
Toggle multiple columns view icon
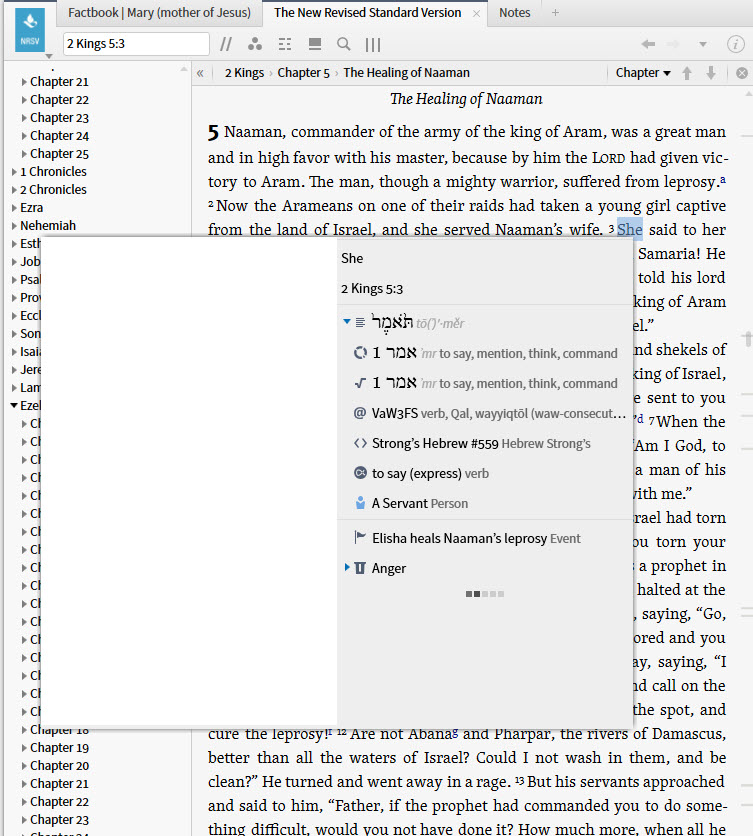373,45
